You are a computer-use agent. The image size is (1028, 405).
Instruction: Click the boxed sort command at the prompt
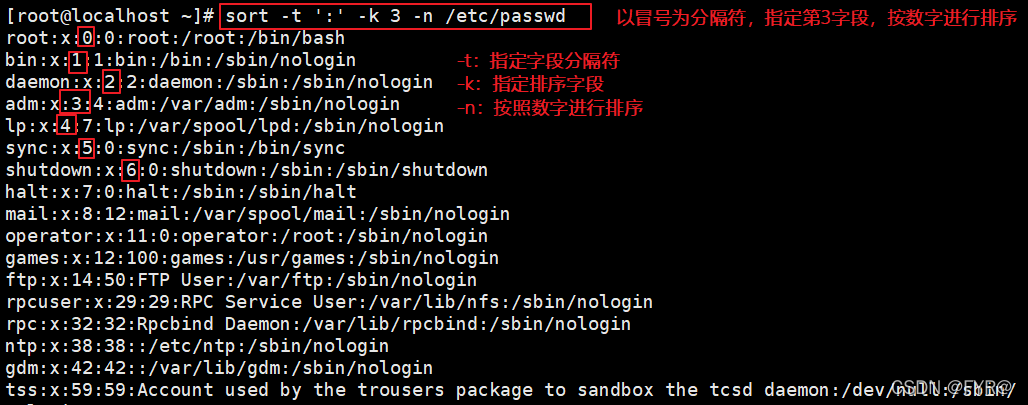405,16
